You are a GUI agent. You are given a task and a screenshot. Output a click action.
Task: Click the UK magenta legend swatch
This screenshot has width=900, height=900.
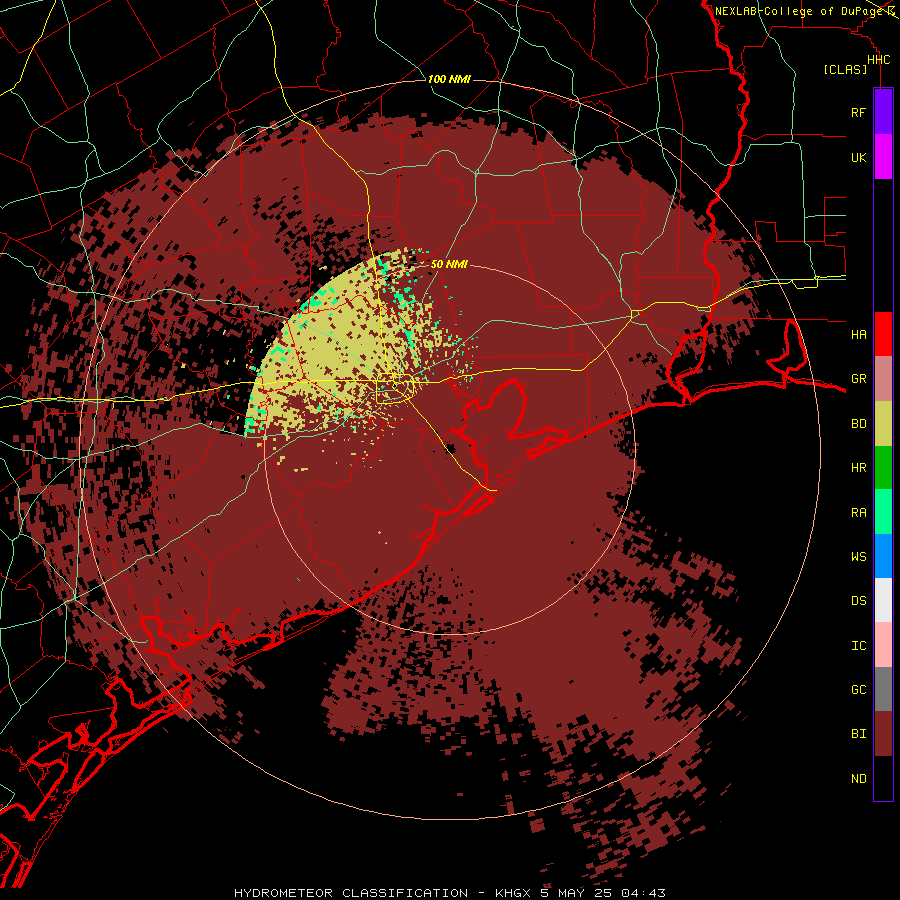[x=883, y=157]
